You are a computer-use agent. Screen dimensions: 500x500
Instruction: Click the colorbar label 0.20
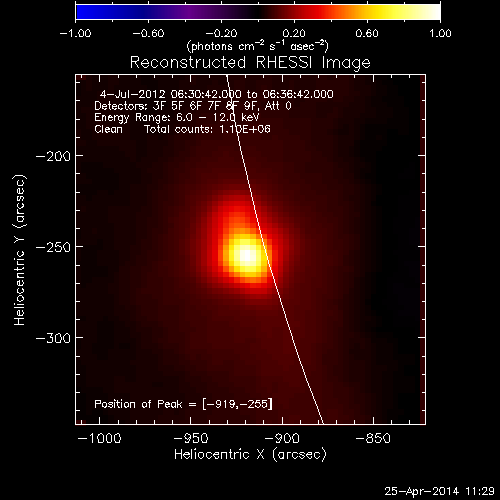(x=294, y=33)
